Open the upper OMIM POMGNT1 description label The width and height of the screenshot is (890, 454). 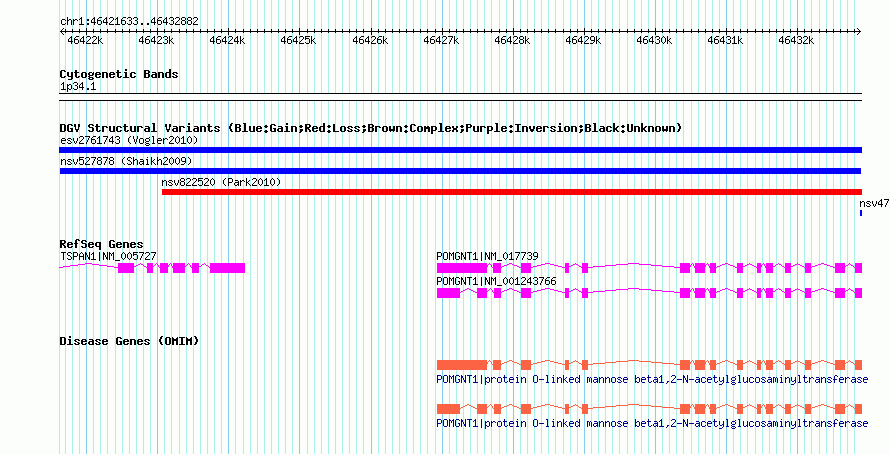652,379
